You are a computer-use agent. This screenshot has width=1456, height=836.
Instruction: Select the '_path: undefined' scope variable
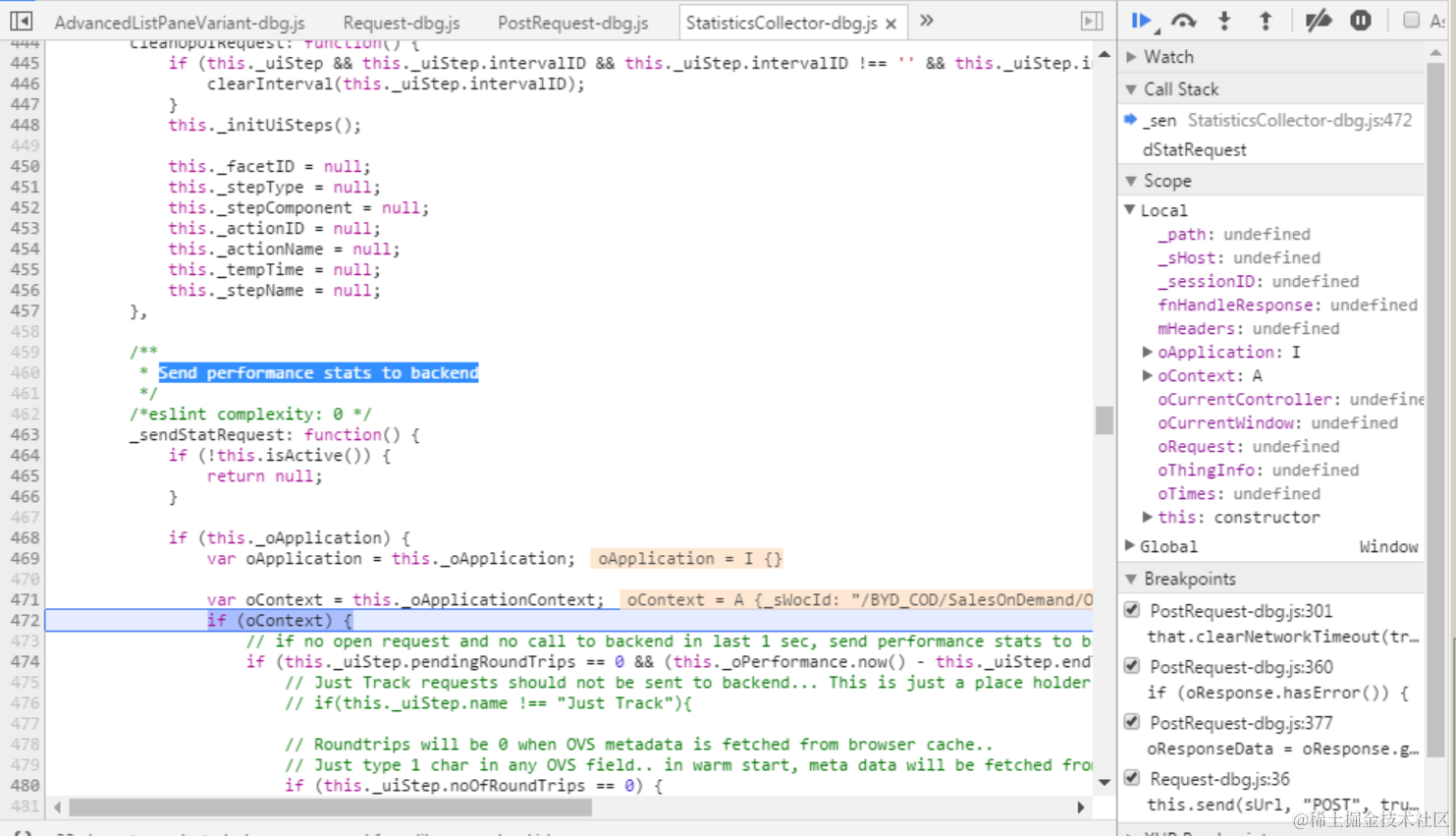[1234, 234]
